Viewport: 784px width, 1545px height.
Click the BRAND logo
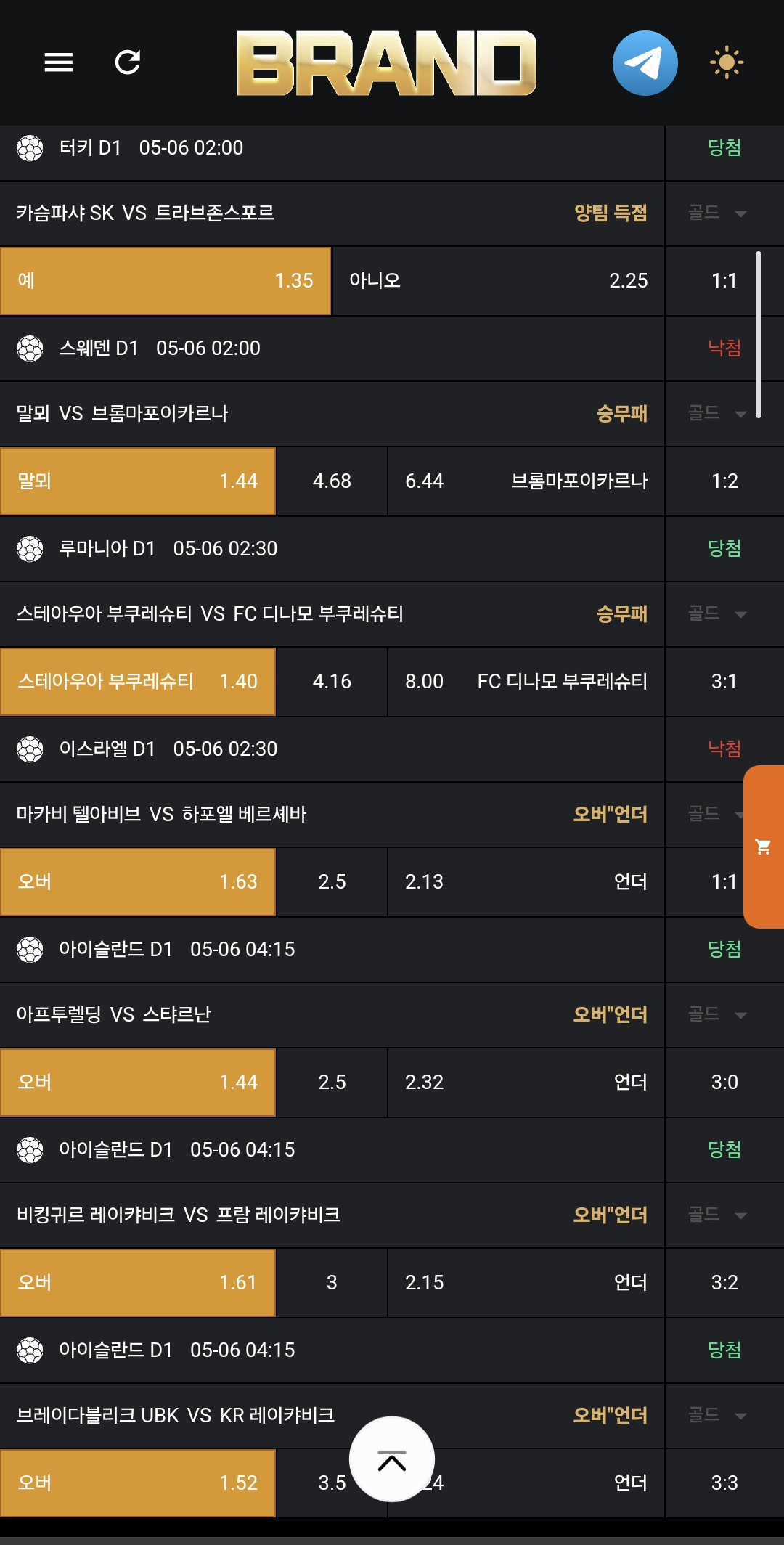click(386, 63)
